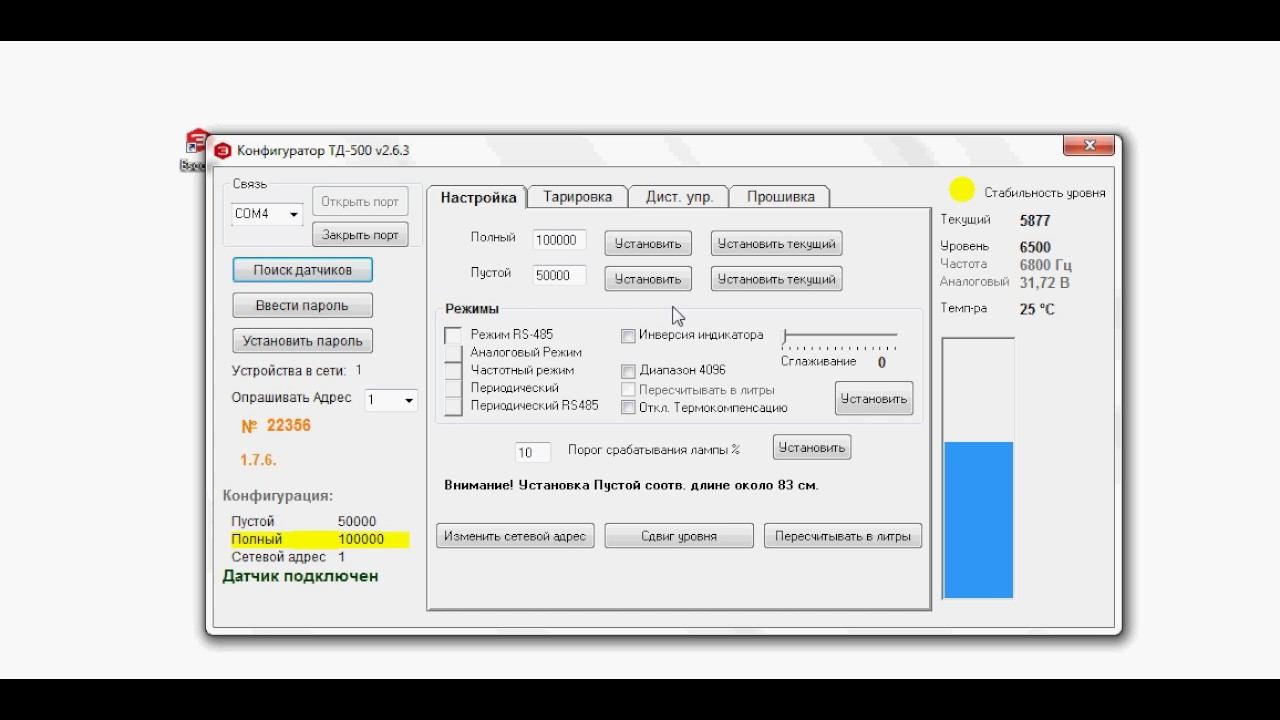Click the Внимание warning message text

coord(631,485)
